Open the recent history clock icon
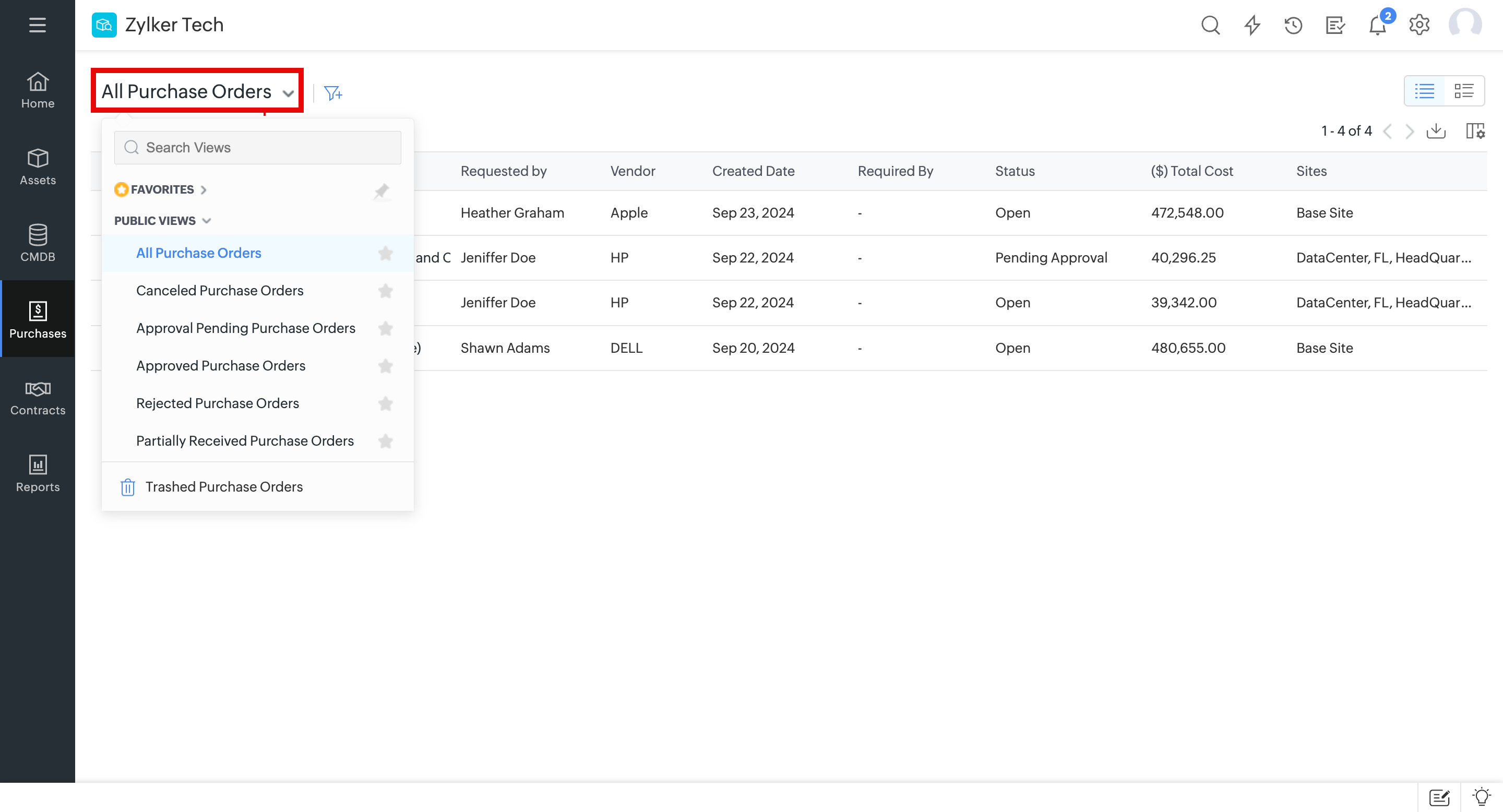The image size is (1503, 812). [1293, 25]
